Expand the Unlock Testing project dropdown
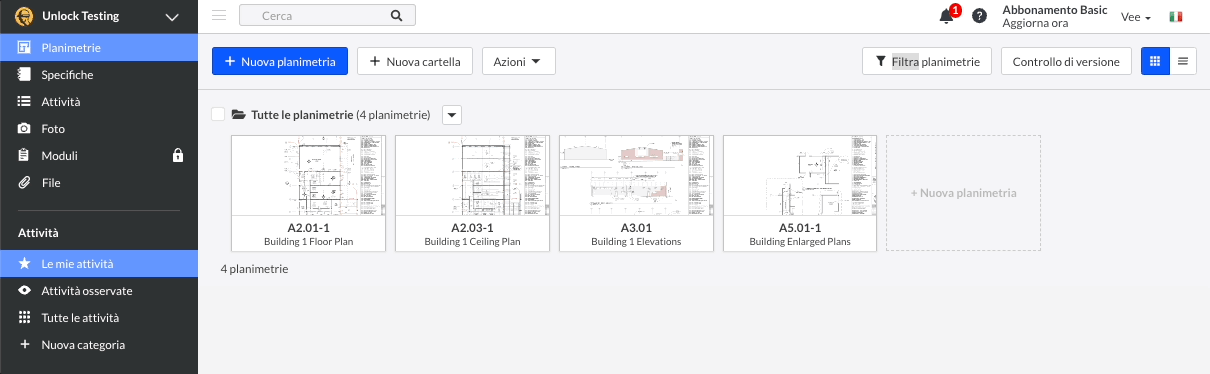Viewport: 1210px width, 374px height. 172,16
